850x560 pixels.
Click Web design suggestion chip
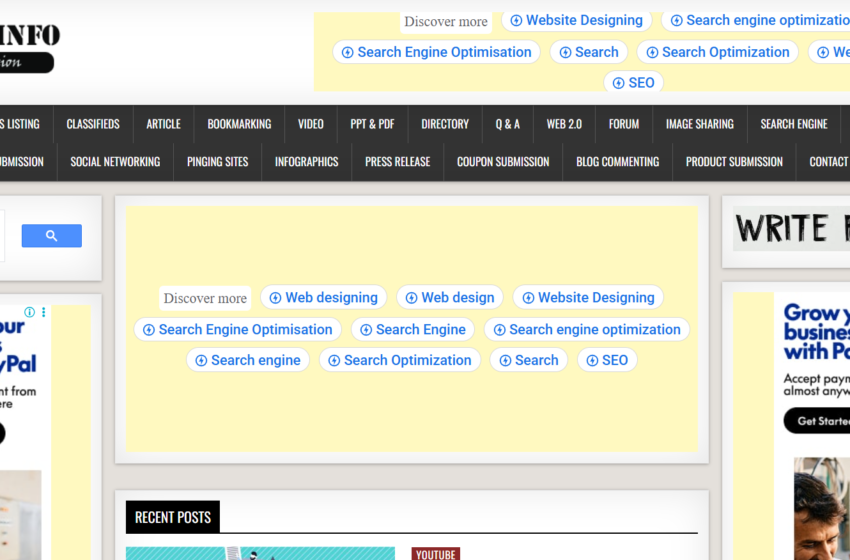(x=450, y=298)
